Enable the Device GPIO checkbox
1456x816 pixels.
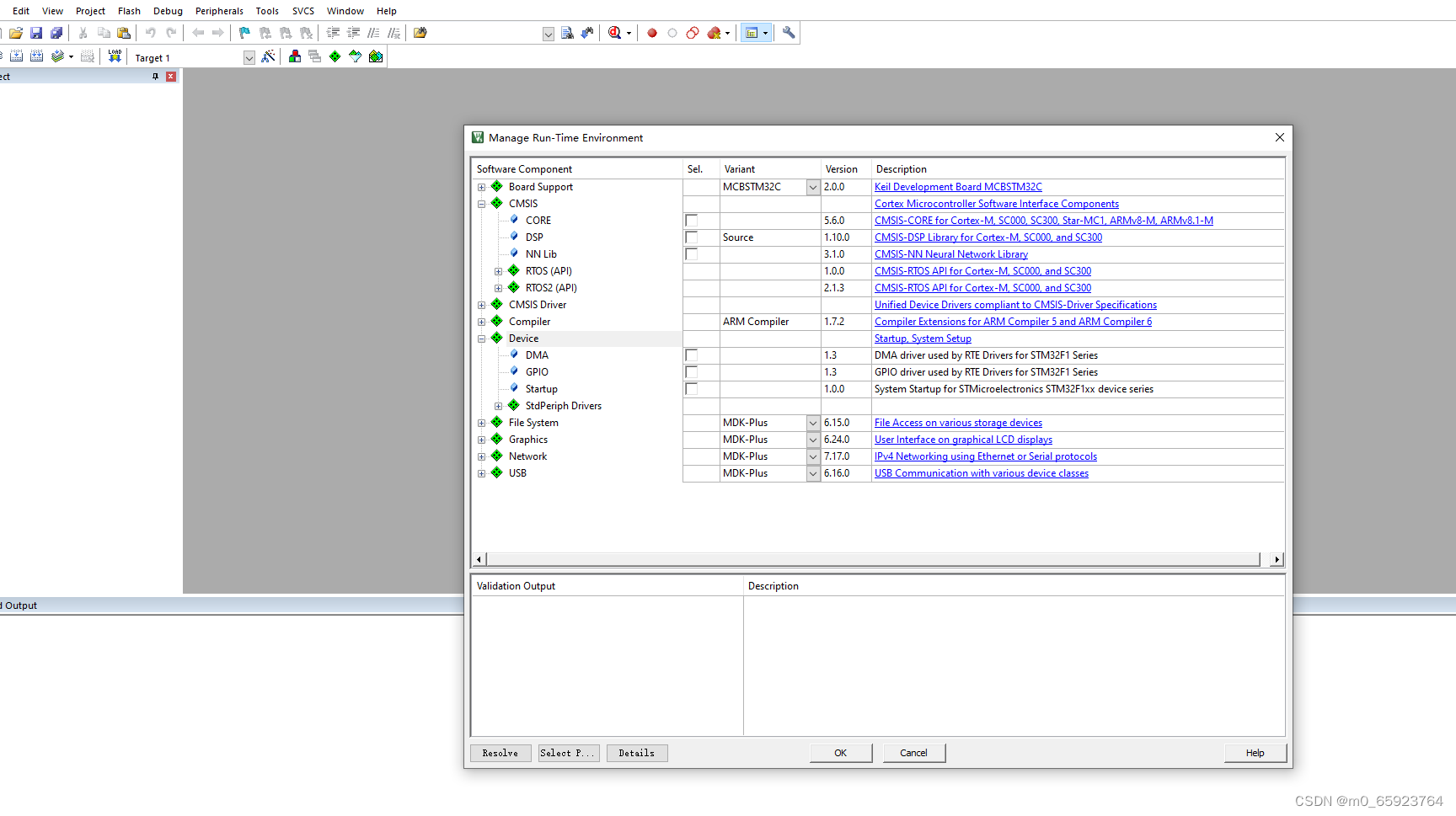[x=692, y=372]
